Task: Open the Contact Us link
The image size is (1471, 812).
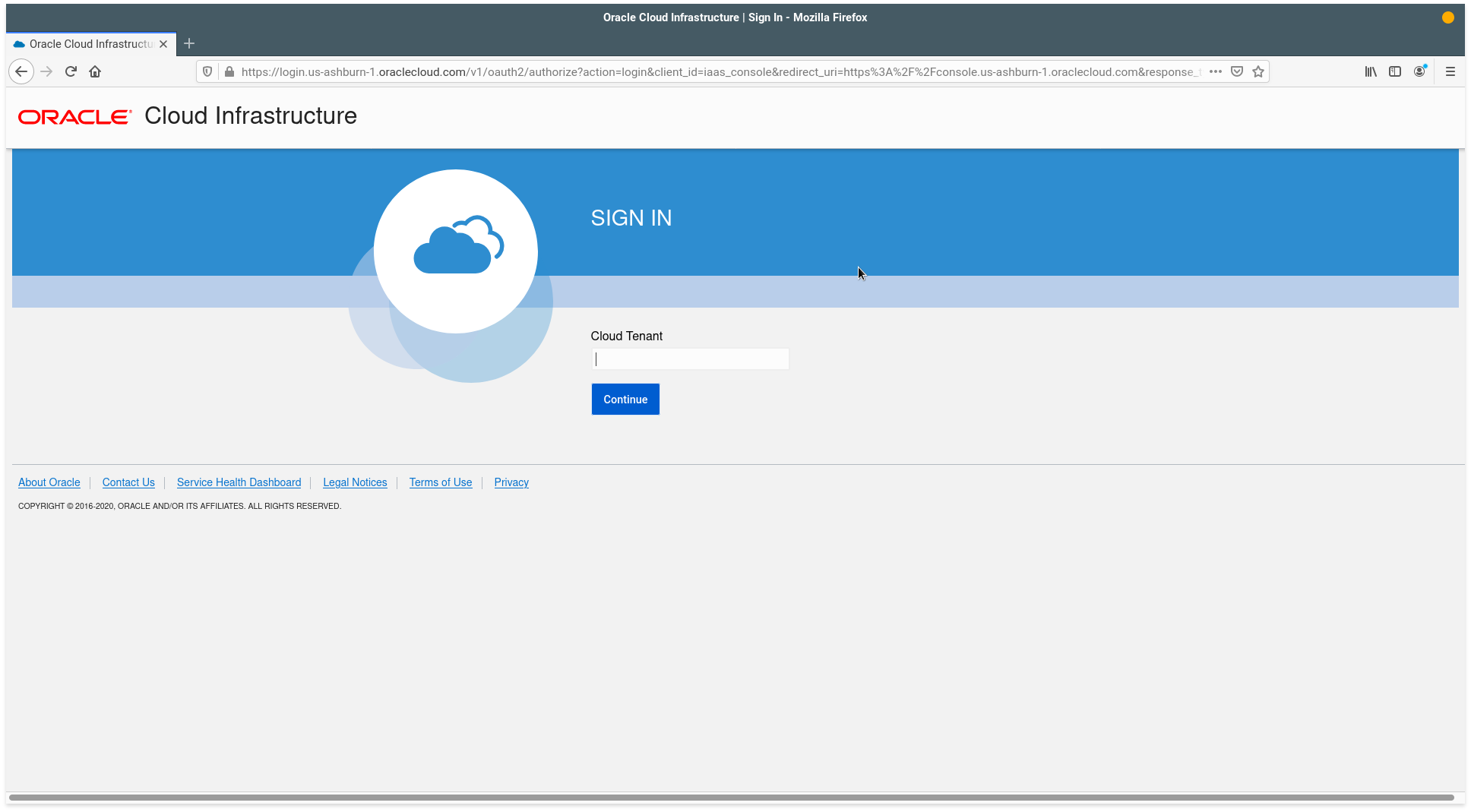Action: [128, 482]
